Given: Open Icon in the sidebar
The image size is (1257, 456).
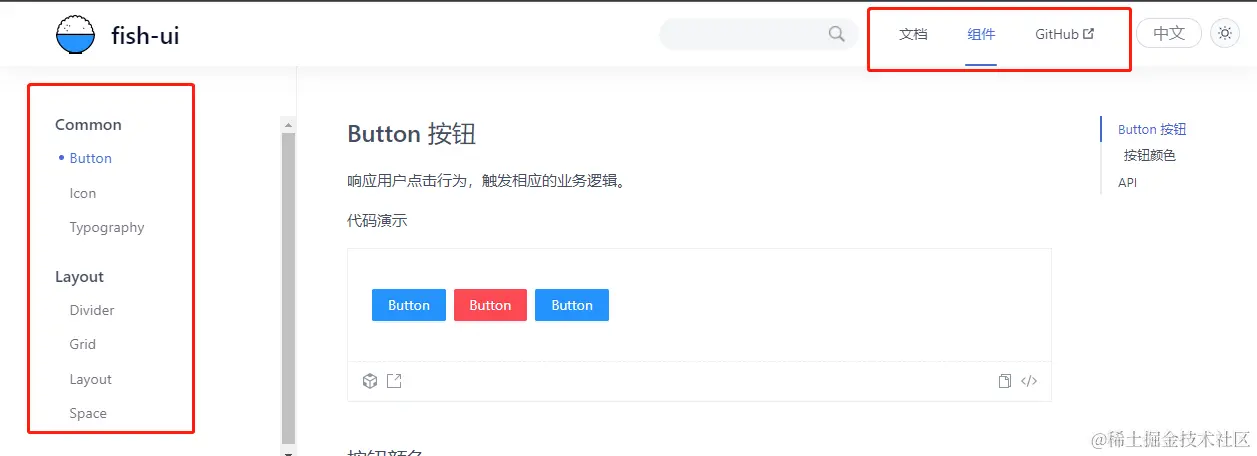Looking at the screenshot, I should click(83, 193).
